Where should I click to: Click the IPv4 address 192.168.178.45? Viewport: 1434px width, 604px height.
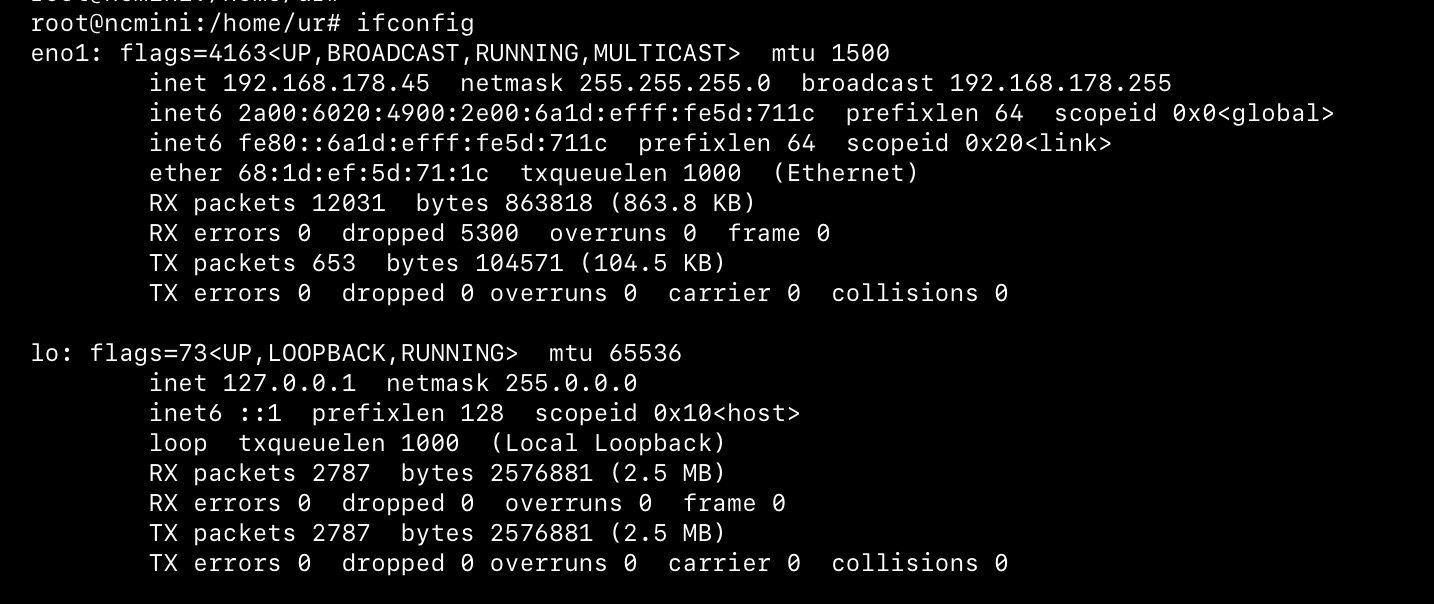(x=326, y=83)
